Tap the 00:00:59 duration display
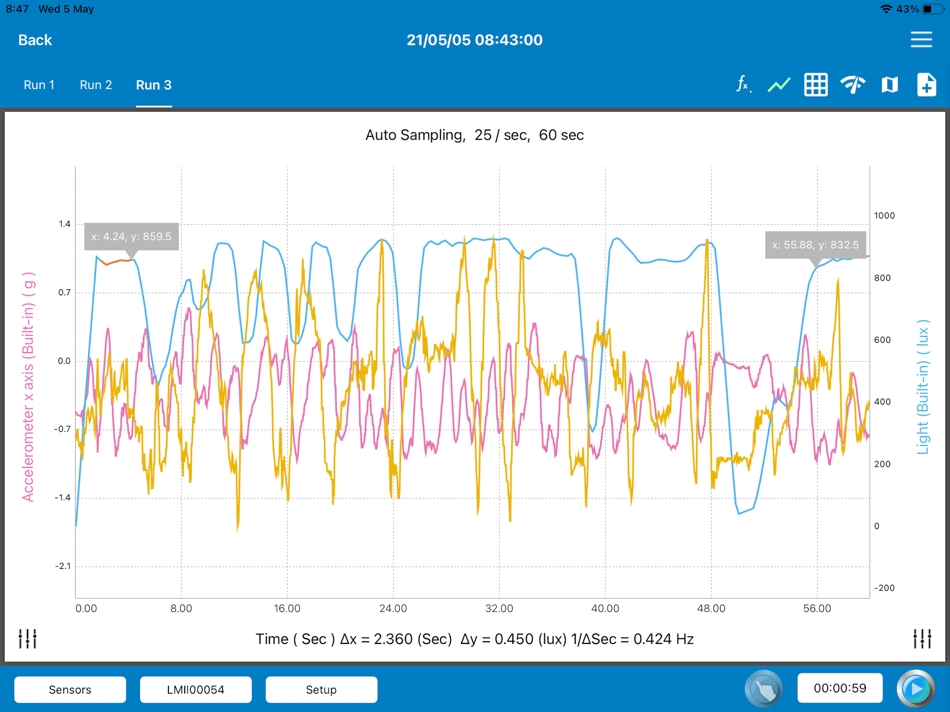Screen dimensions: 950x712 tap(840, 688)
